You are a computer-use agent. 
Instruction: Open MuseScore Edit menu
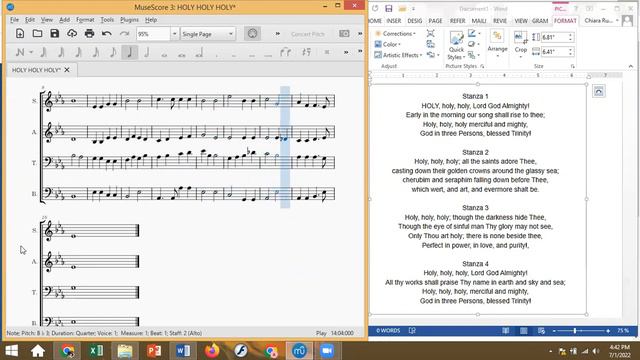coord(30,20)
